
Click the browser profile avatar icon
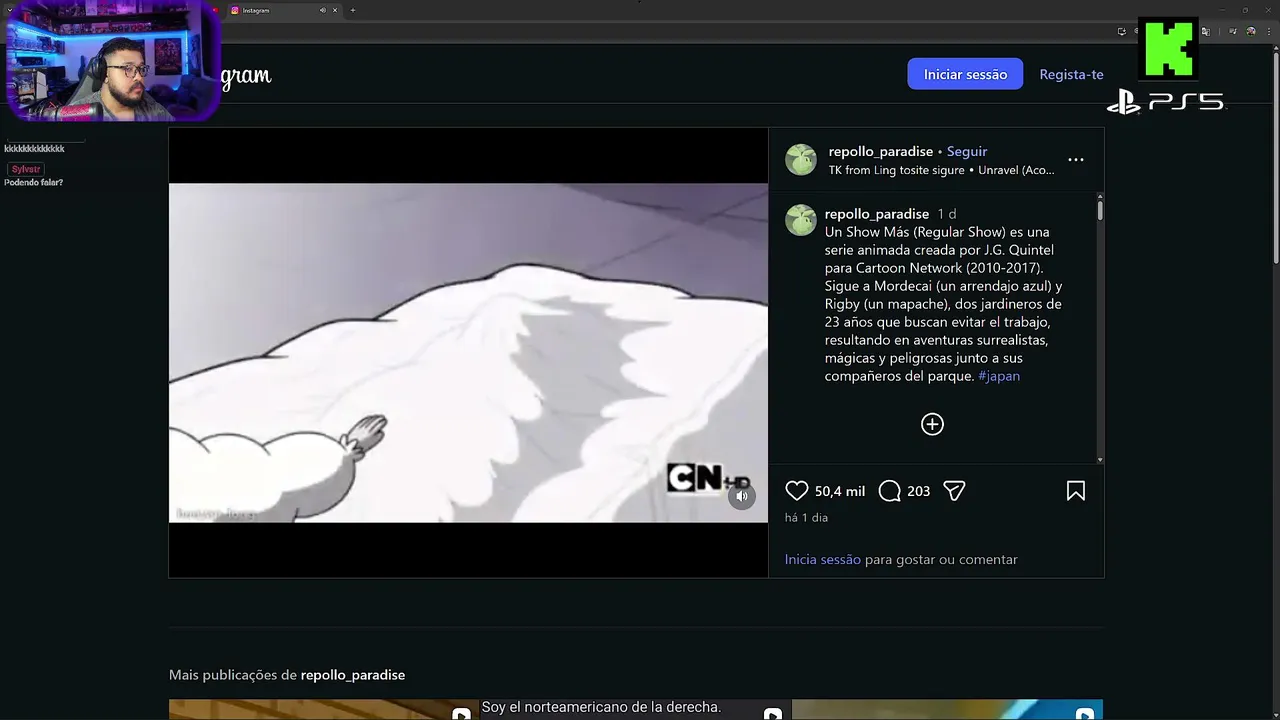(1249, 31)
